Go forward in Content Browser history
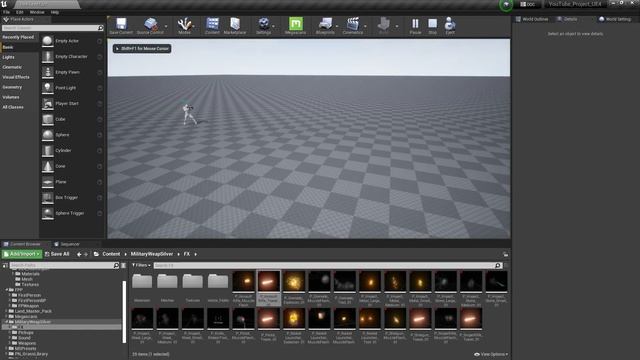This screenshot has height=360, width=640. click(x=86, y=254)
